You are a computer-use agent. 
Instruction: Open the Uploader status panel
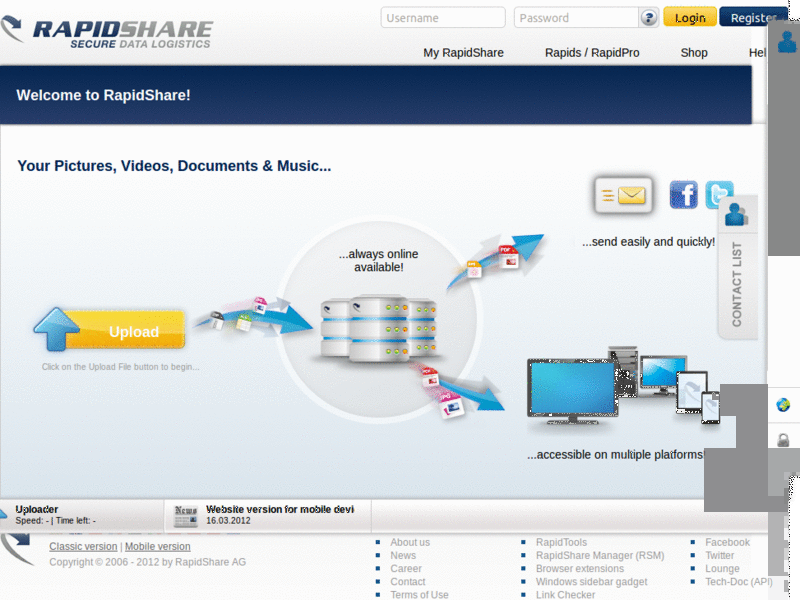coord(82,515)
